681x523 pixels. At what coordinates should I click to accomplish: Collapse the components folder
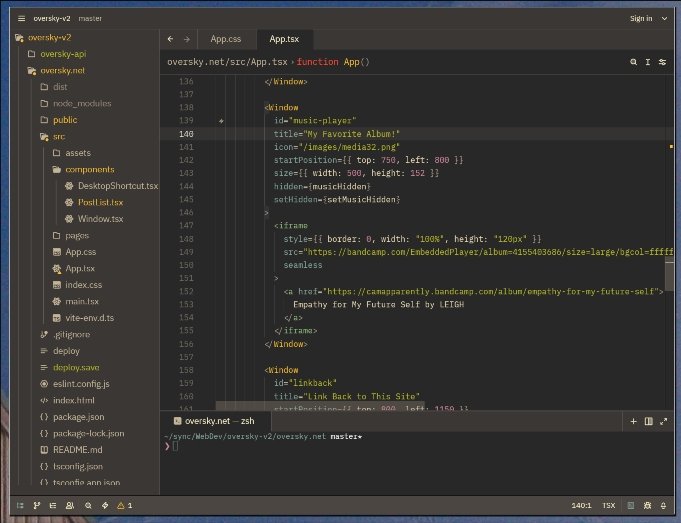tap(88, 170)
